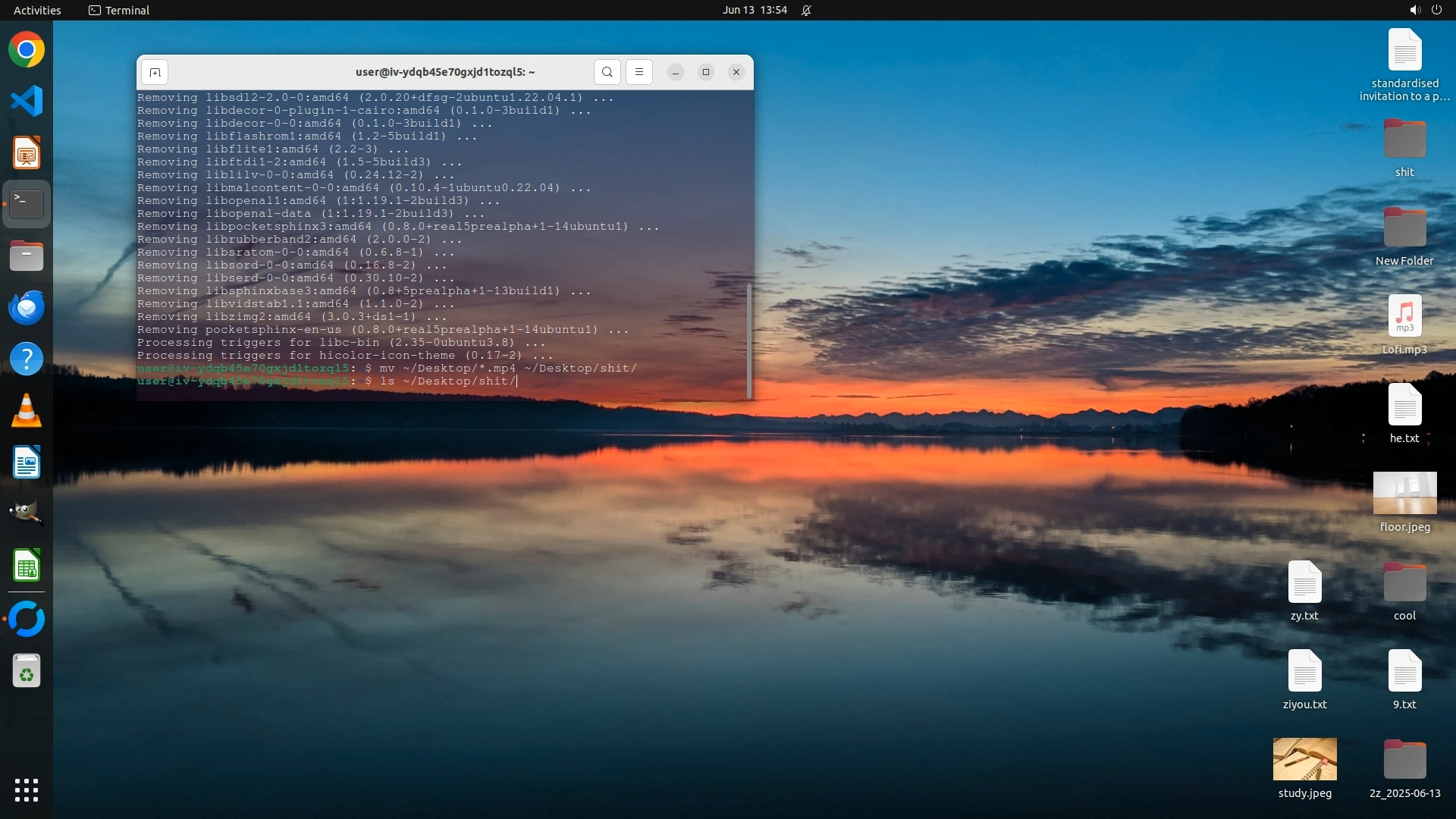Launch Google Chrome from the dock

[27, 50]
